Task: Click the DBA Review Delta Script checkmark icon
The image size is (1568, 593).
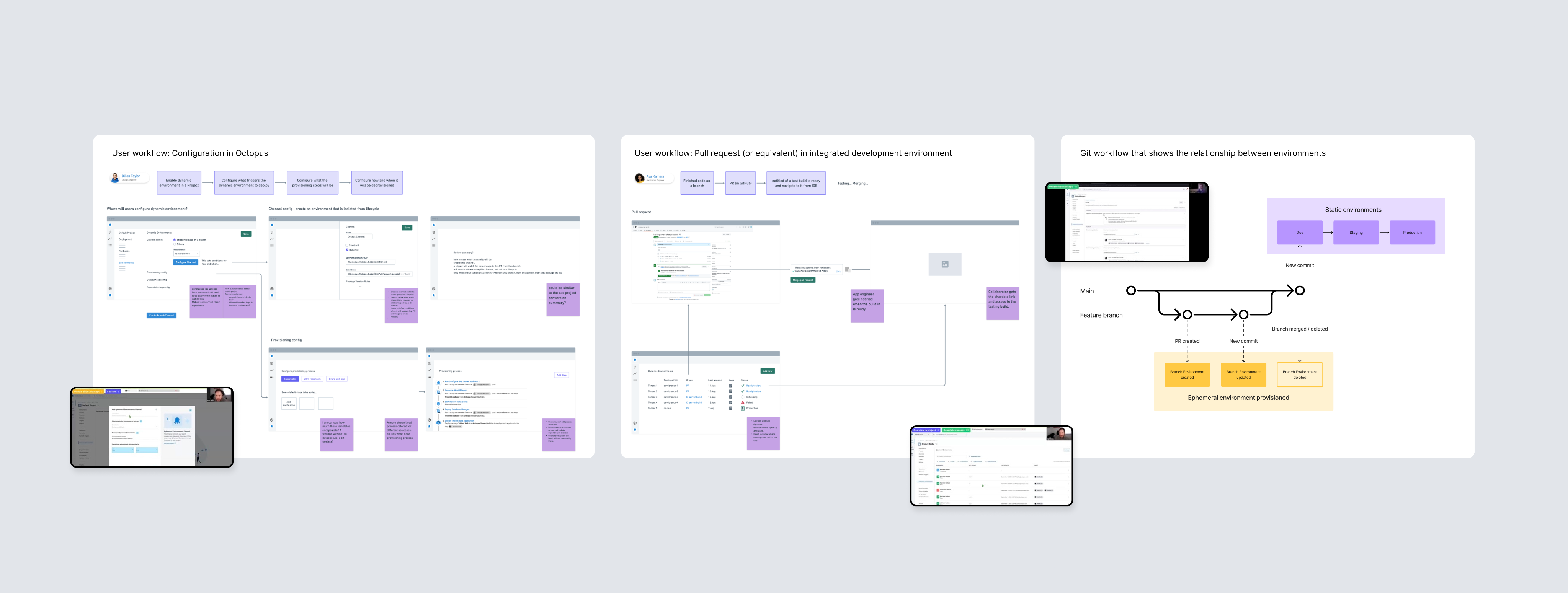Action: point(438,404)
